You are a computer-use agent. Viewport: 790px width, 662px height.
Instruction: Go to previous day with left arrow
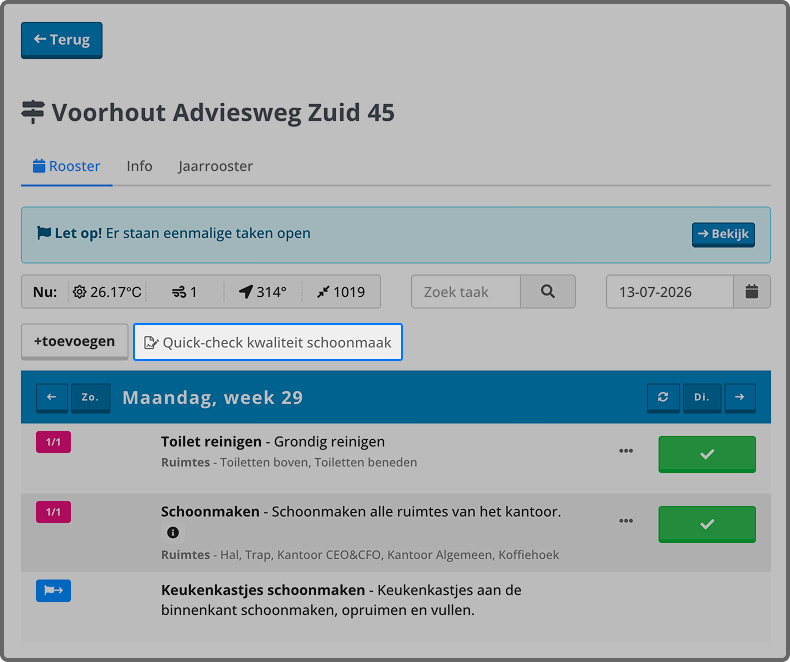(51, 398)
